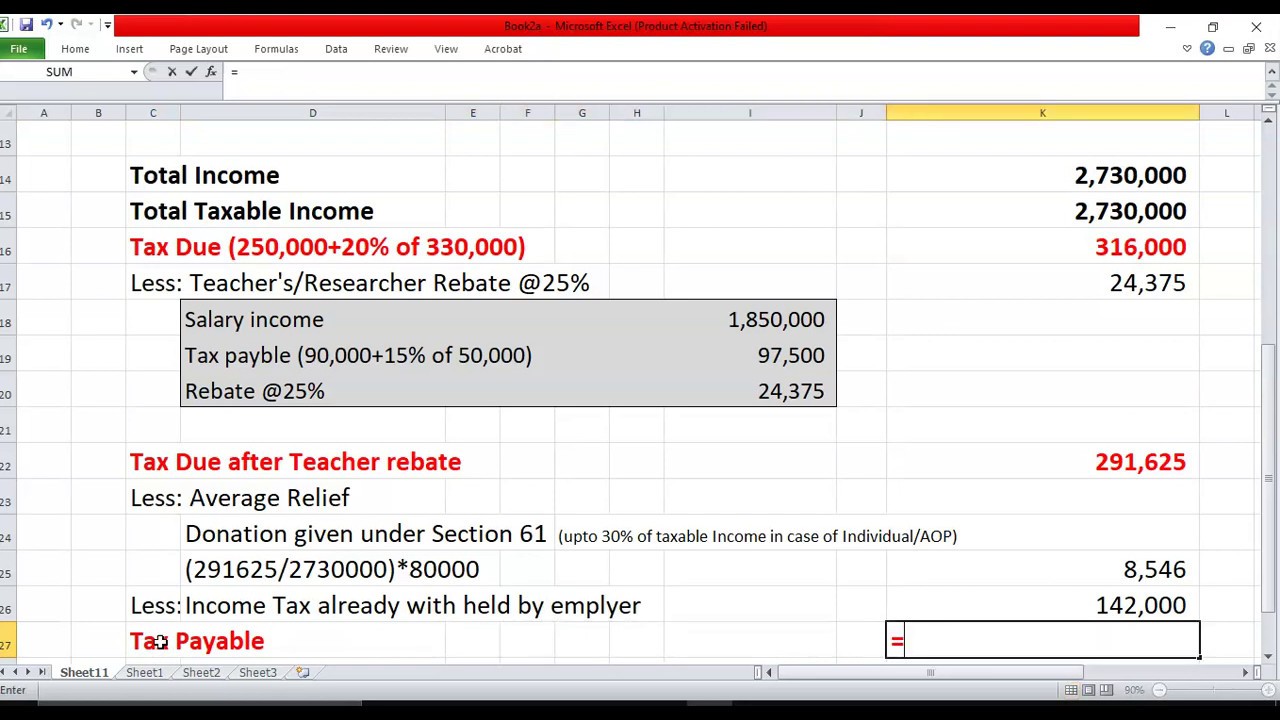Switch to the Sheet3 tab
The height and width of the screenshot is (720, 1280).
258,673
